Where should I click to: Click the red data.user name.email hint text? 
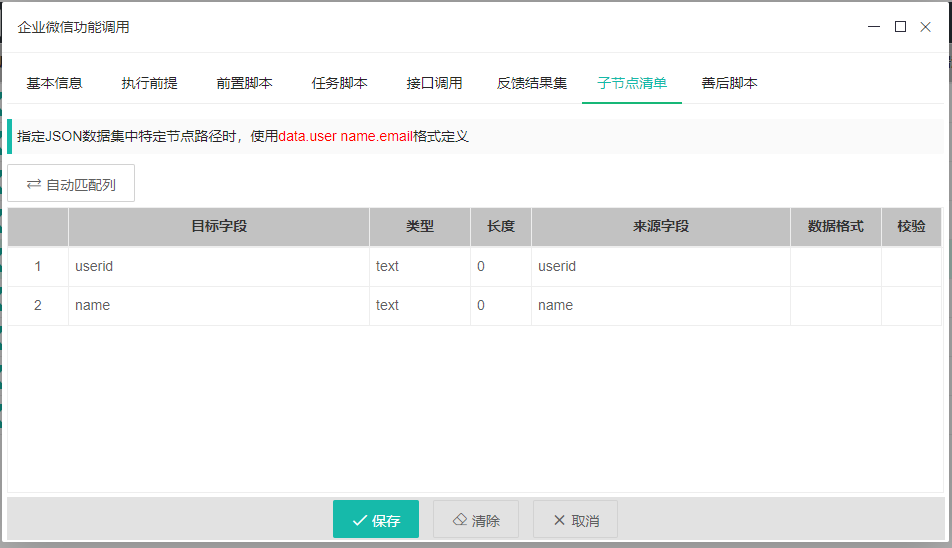(345, 136)
